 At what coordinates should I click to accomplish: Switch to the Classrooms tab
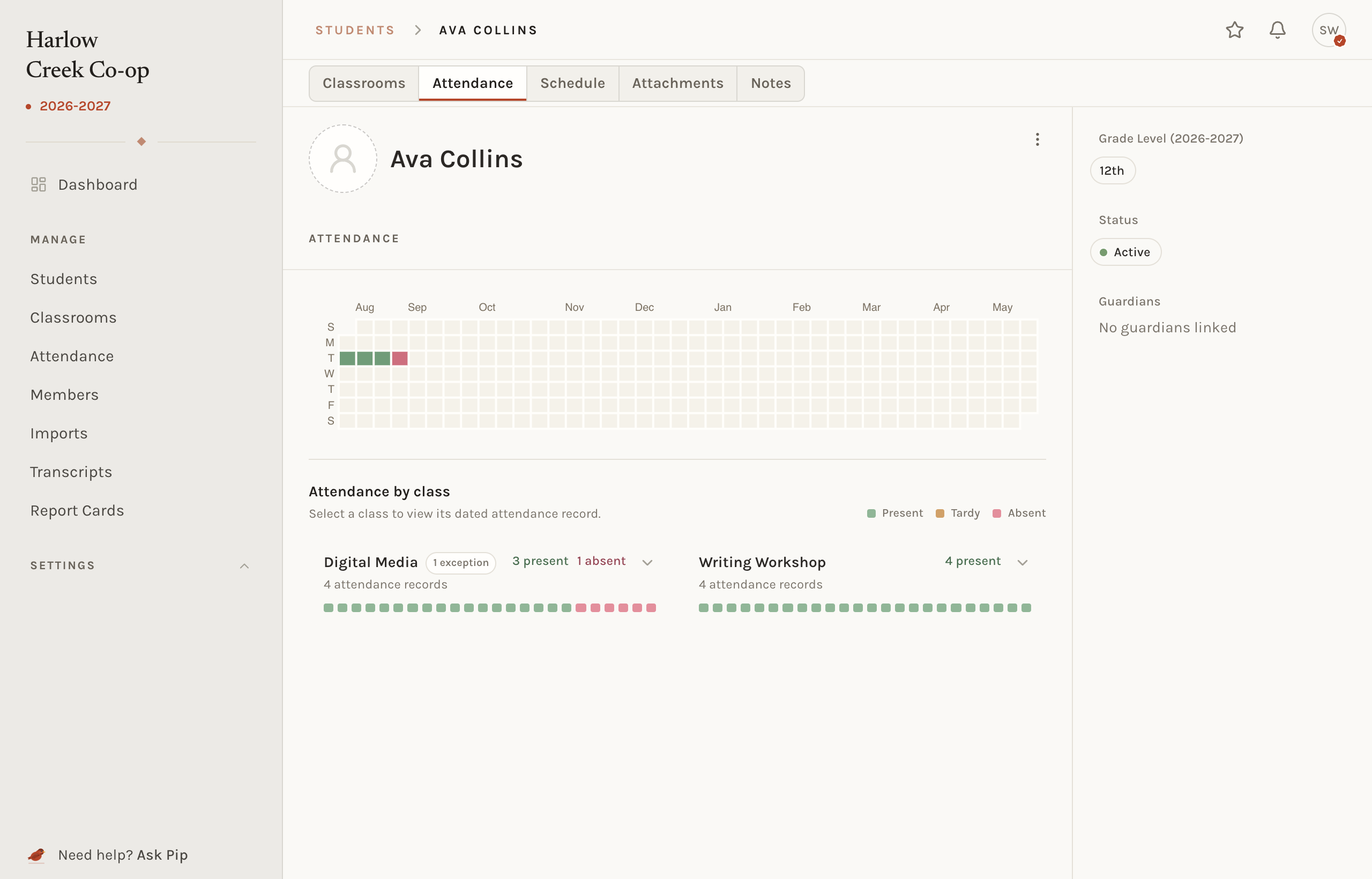[363, 83]
